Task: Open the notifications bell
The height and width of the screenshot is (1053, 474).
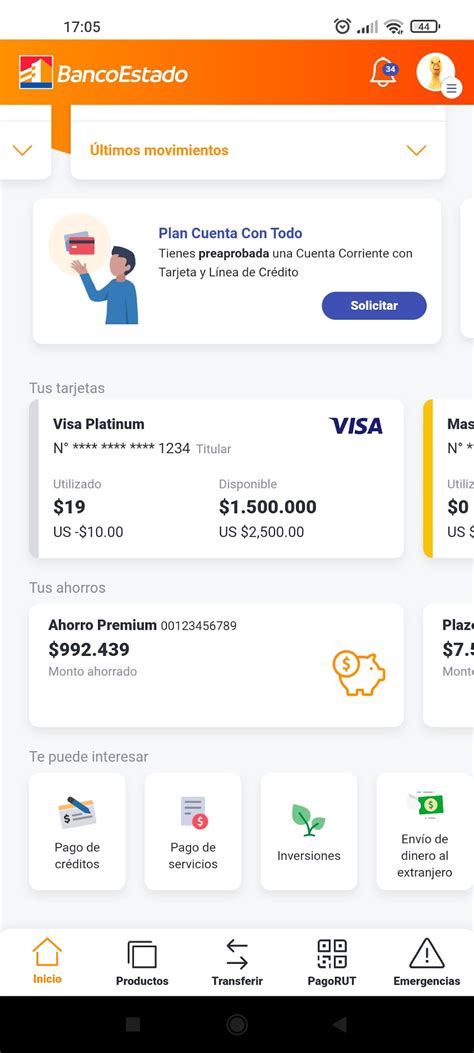Action: (383, 73)
